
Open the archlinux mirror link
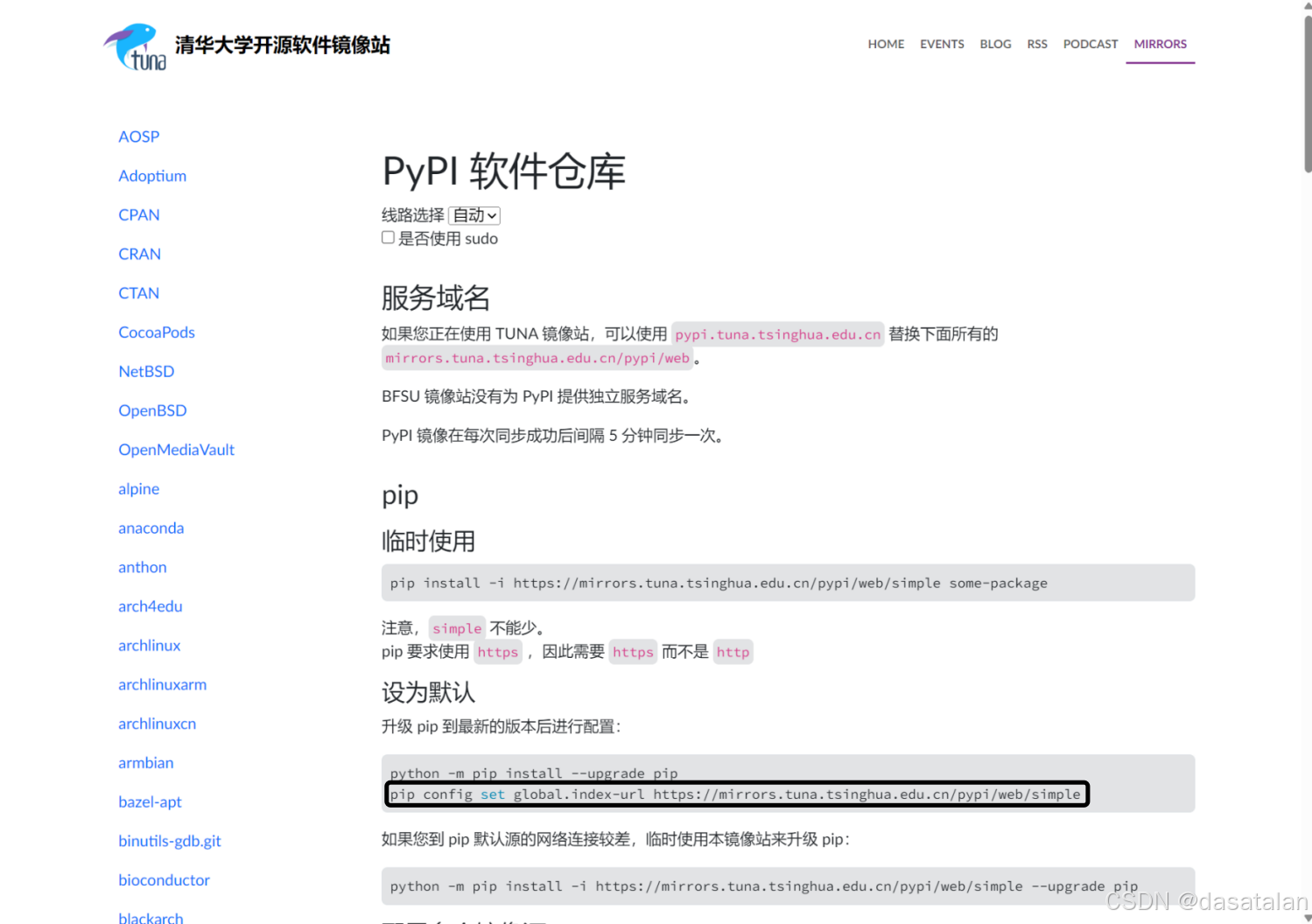pos(150,646)
